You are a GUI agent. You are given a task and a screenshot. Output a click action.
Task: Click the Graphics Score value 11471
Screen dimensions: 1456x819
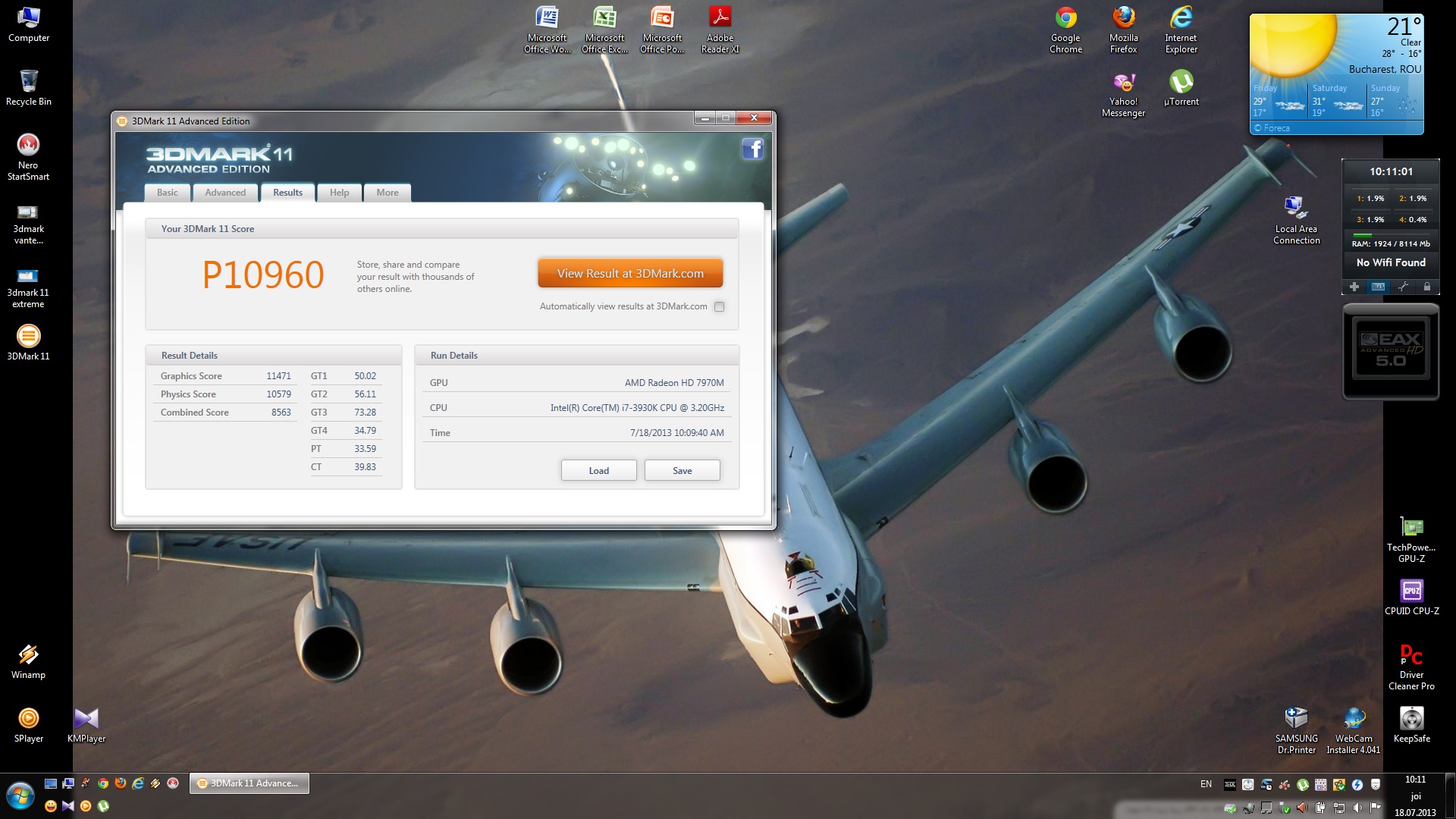(278, 376)
